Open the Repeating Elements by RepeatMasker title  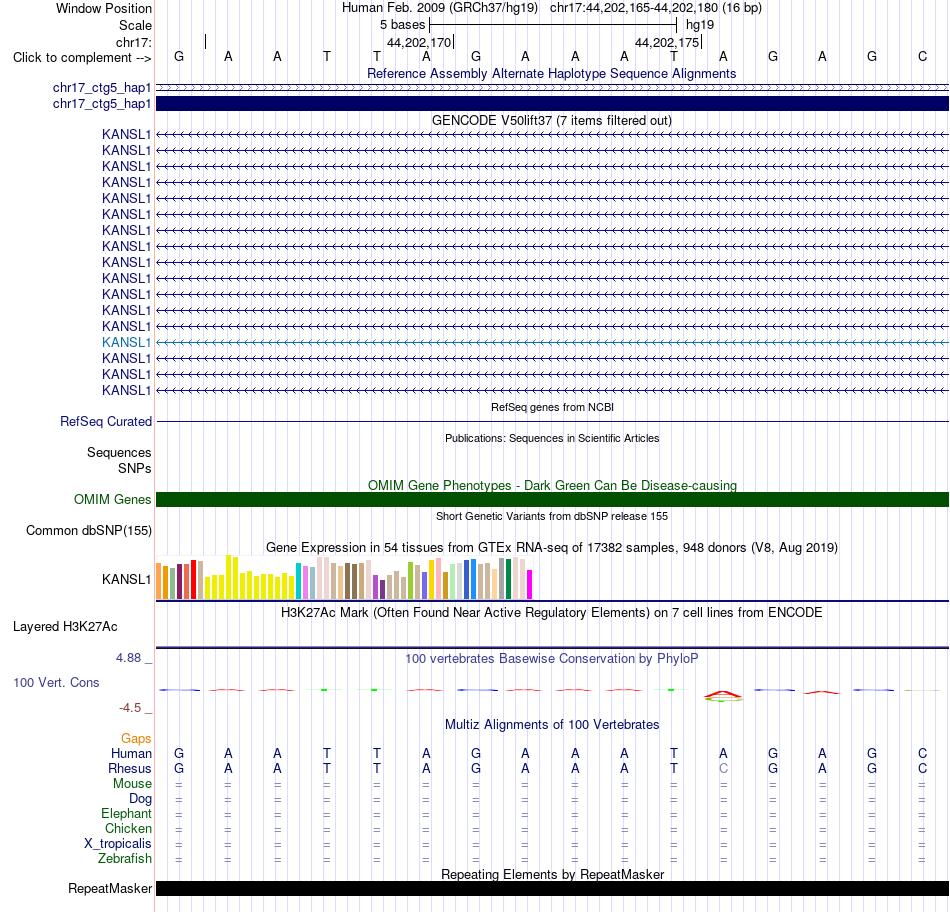coord(552,874)
